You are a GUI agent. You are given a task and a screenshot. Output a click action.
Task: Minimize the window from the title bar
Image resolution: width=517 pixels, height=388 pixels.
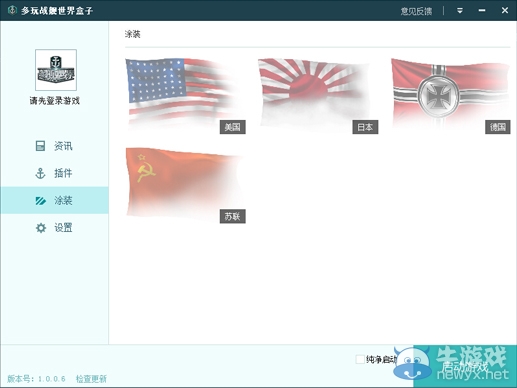point(482,11)
